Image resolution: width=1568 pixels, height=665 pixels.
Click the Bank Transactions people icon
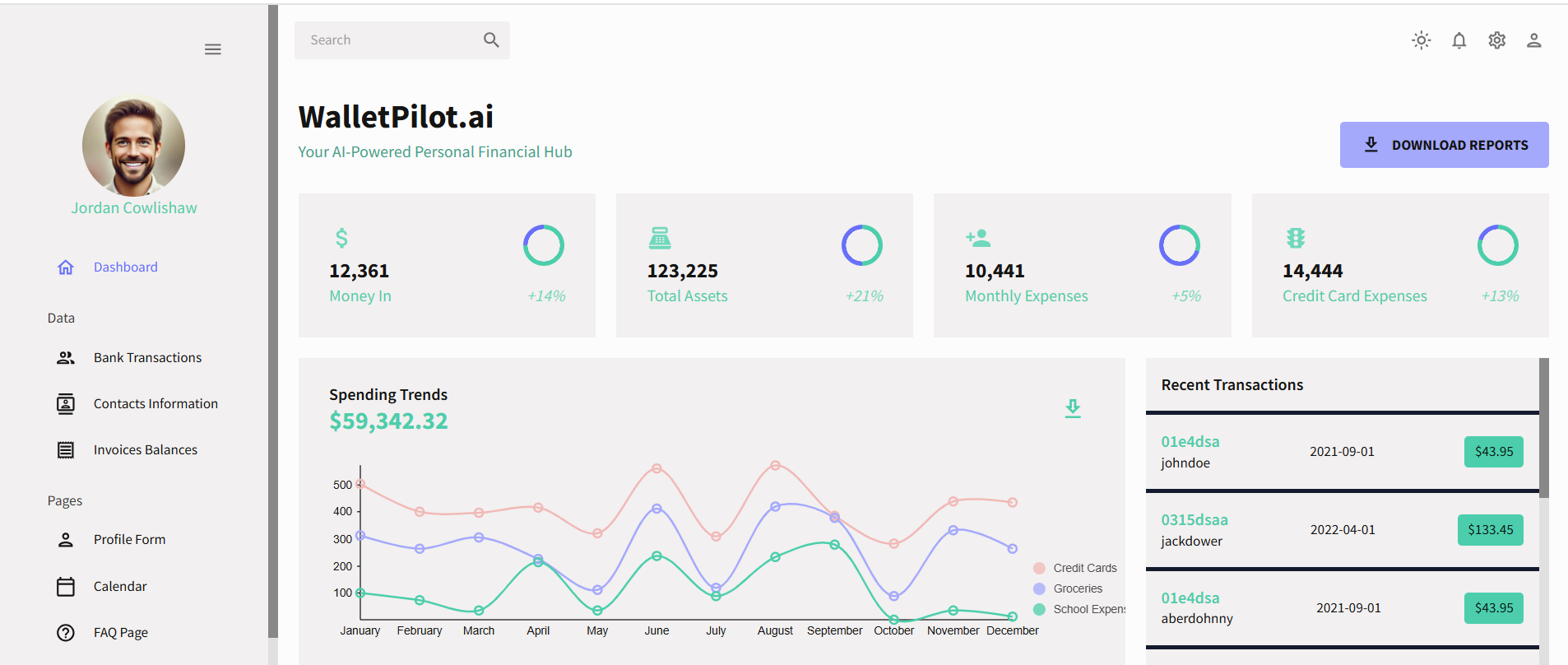click(66, 357)
